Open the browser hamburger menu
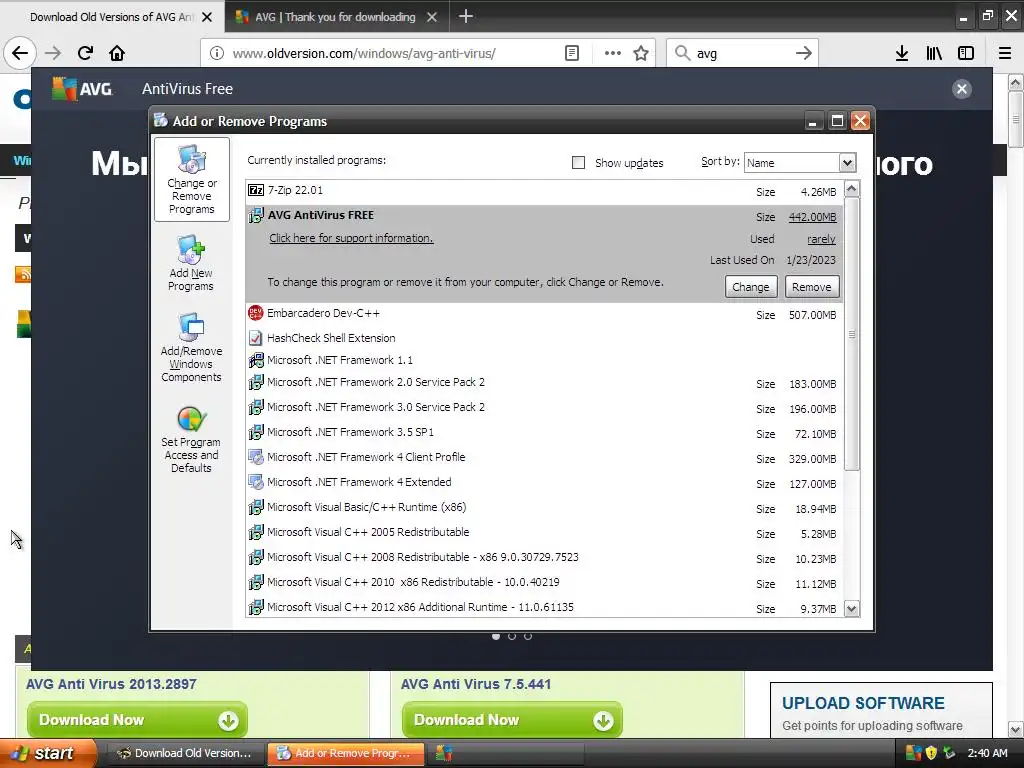 [1004, 53]
